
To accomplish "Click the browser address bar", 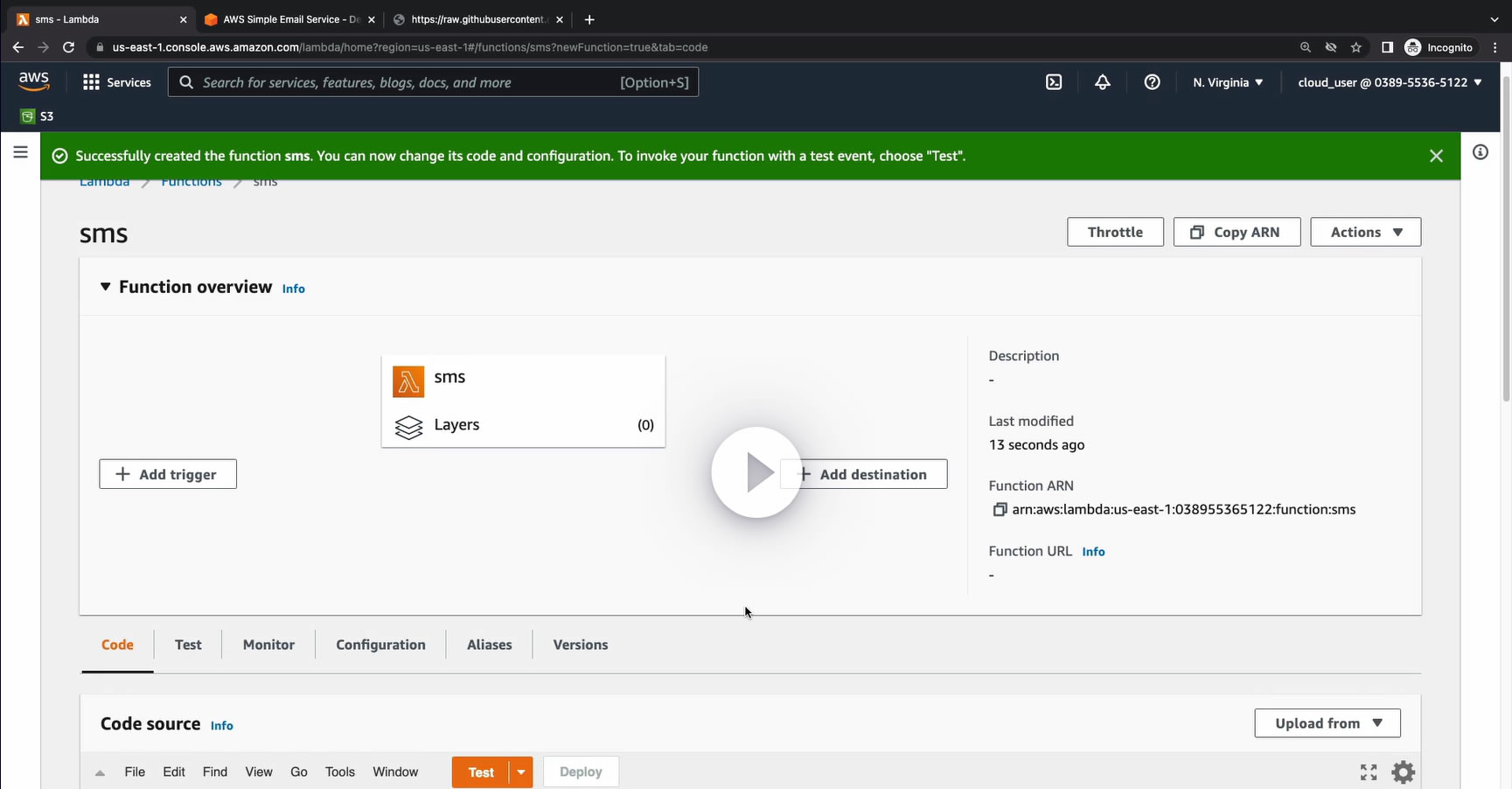I will [691, 47].
